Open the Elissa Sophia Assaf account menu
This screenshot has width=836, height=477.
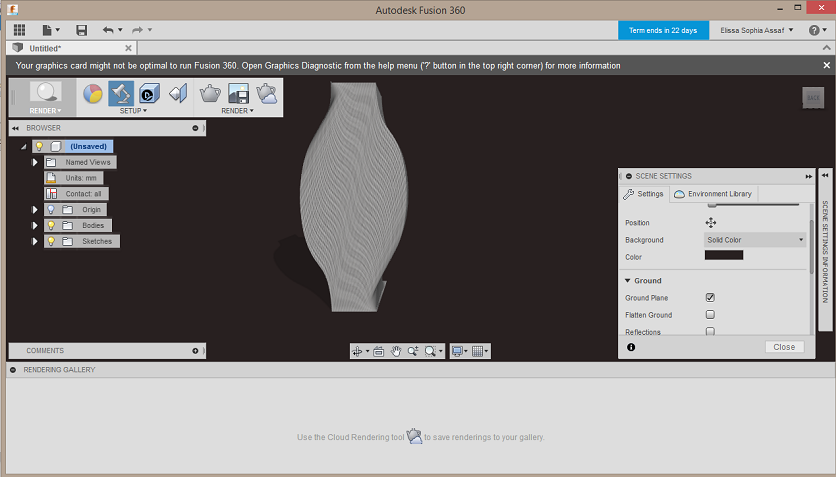tap(757, 30)
